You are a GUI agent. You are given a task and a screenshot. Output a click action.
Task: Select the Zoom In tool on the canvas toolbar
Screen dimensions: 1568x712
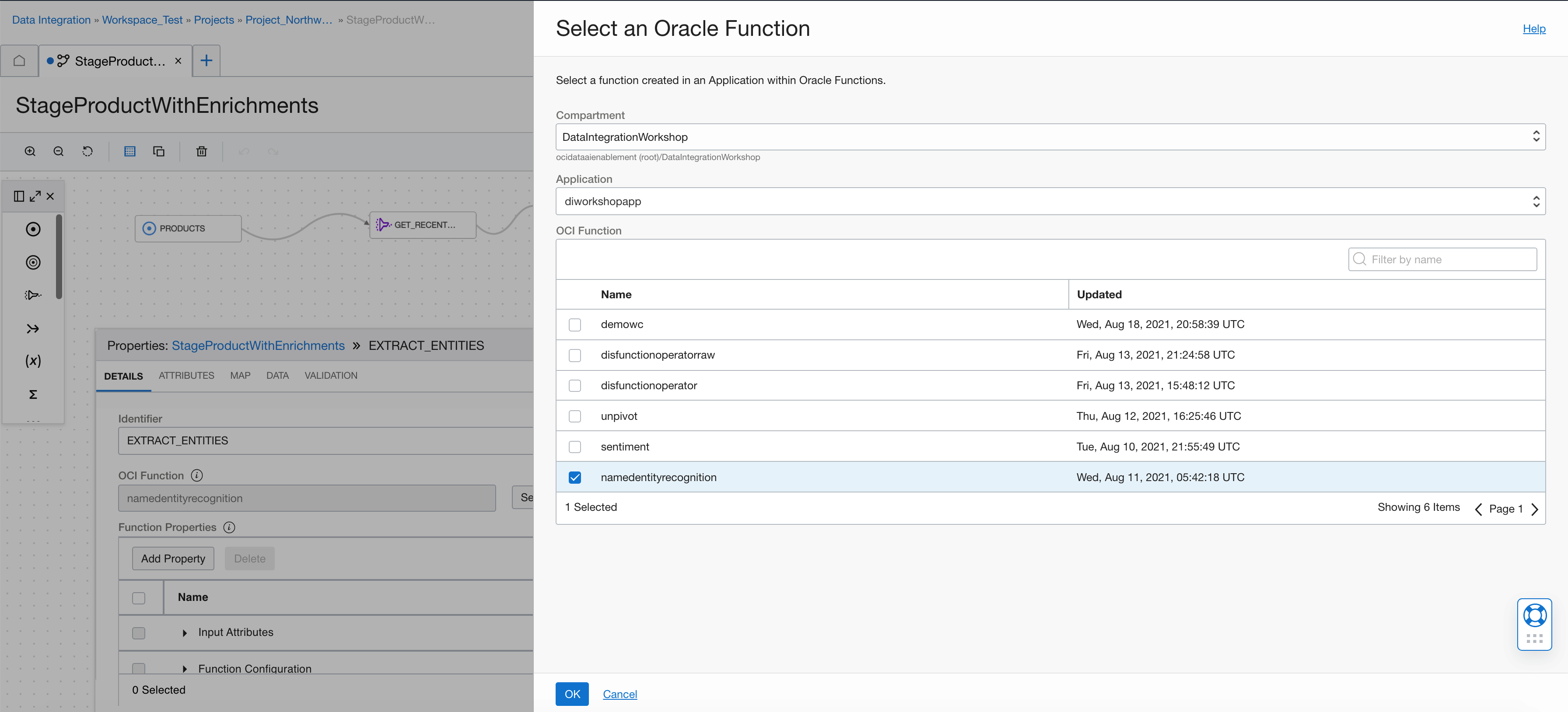click(30, 151)
